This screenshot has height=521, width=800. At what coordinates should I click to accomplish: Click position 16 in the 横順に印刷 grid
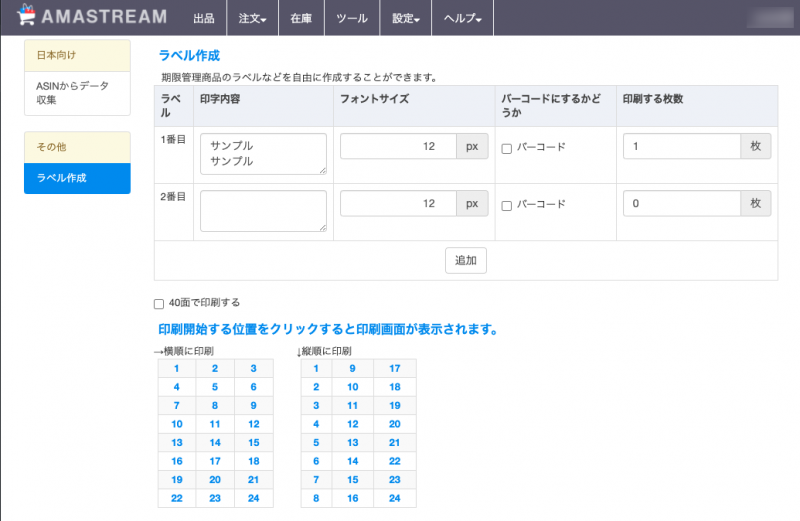click(177, 461)
